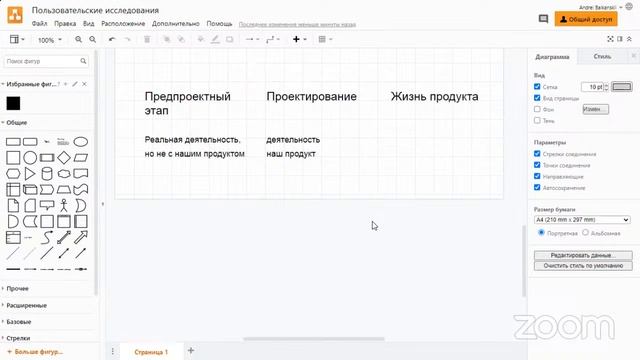
Task: Toggle fullscreen mode icon
Action: click(610, 39)
